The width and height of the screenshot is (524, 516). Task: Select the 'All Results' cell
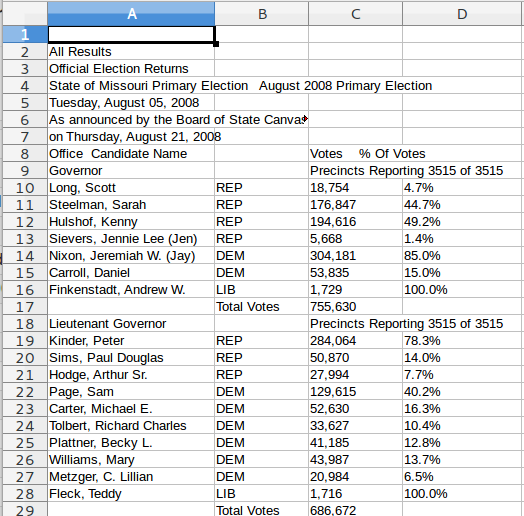131,52
